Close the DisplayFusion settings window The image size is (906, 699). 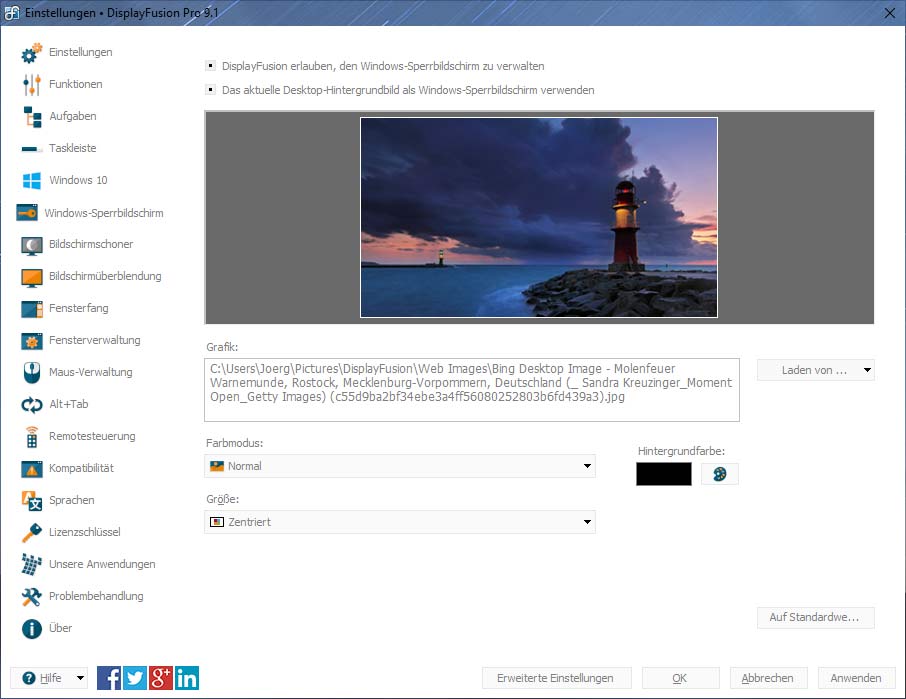coord(890,13)
